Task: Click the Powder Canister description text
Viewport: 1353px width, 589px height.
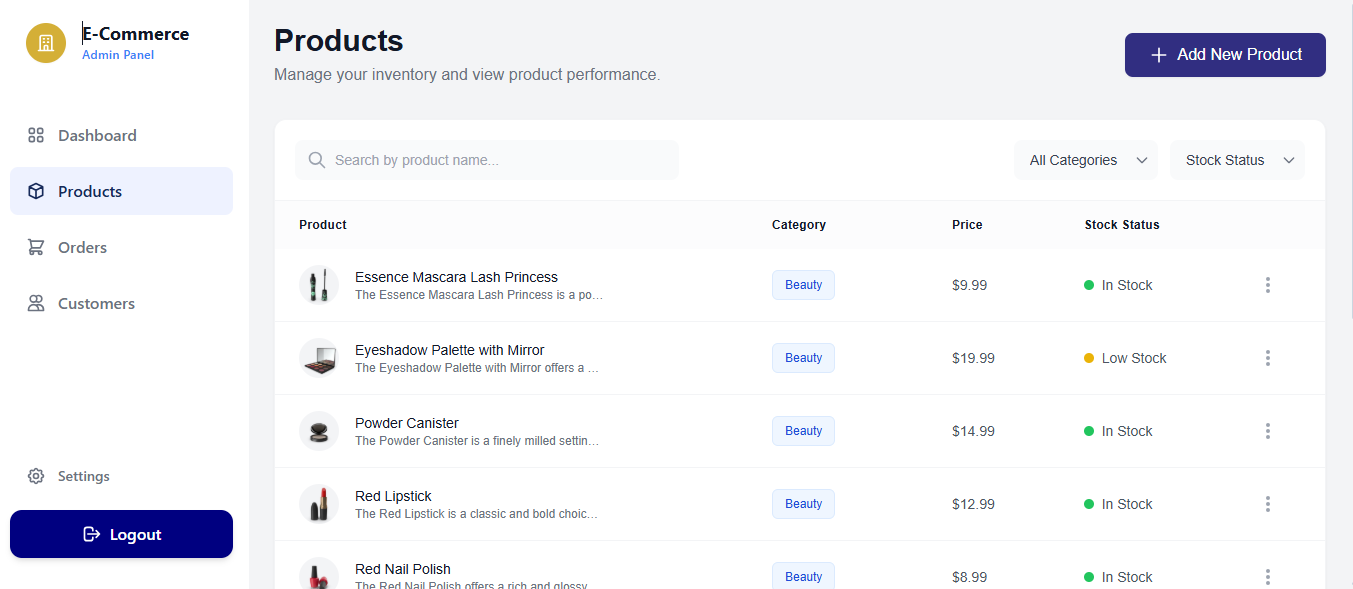Action: (477, 441)
